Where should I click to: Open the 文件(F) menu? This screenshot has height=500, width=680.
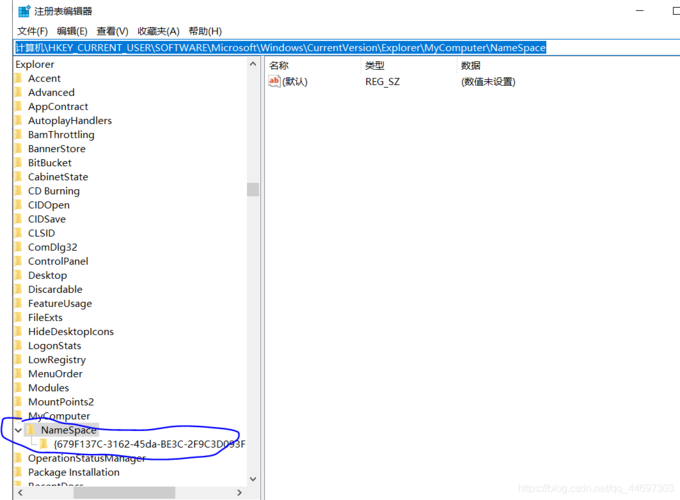[x=32, y=31]
